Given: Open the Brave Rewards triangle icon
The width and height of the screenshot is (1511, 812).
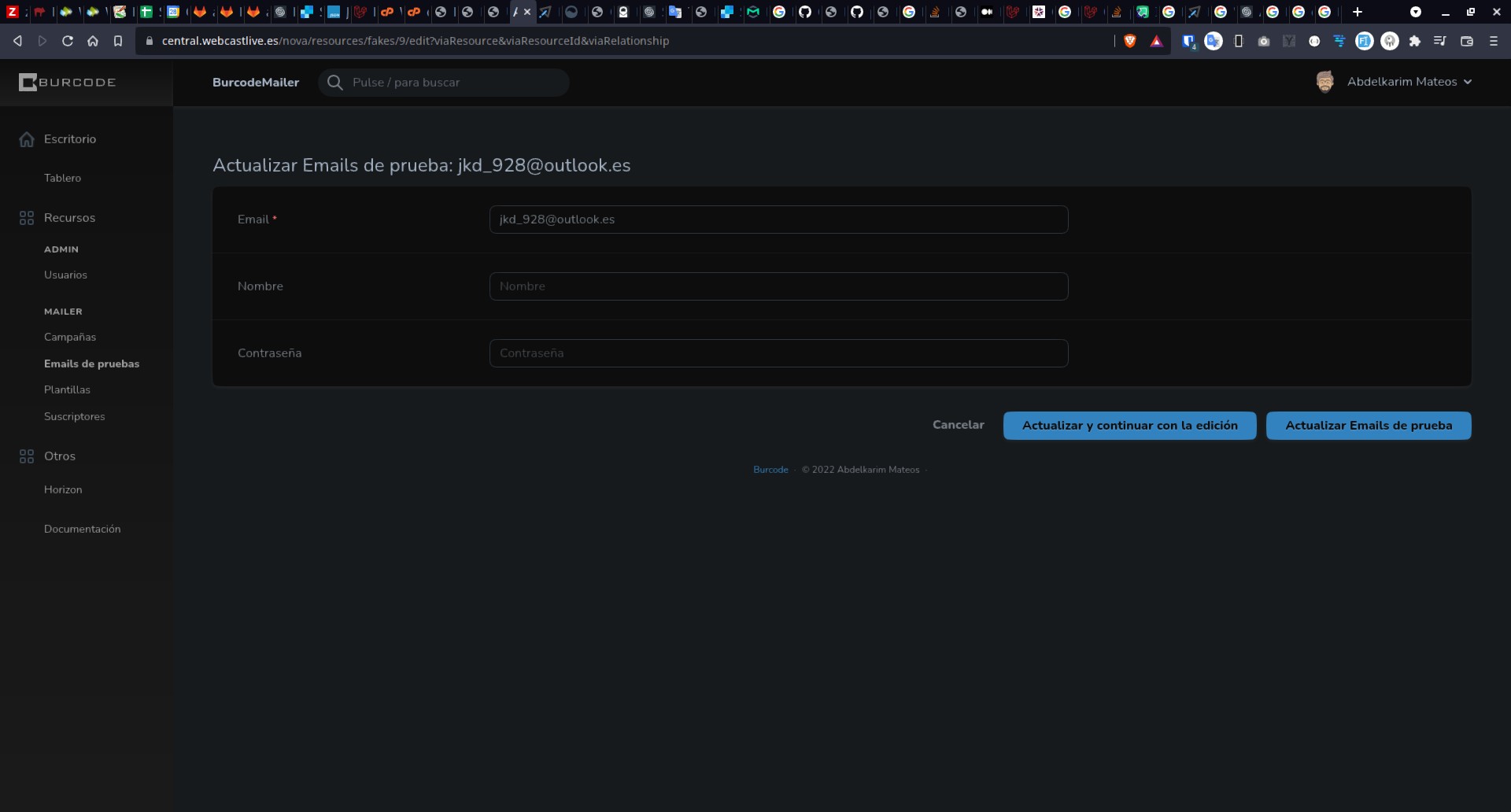Looking at the screenshot, I should point(1156,41).
